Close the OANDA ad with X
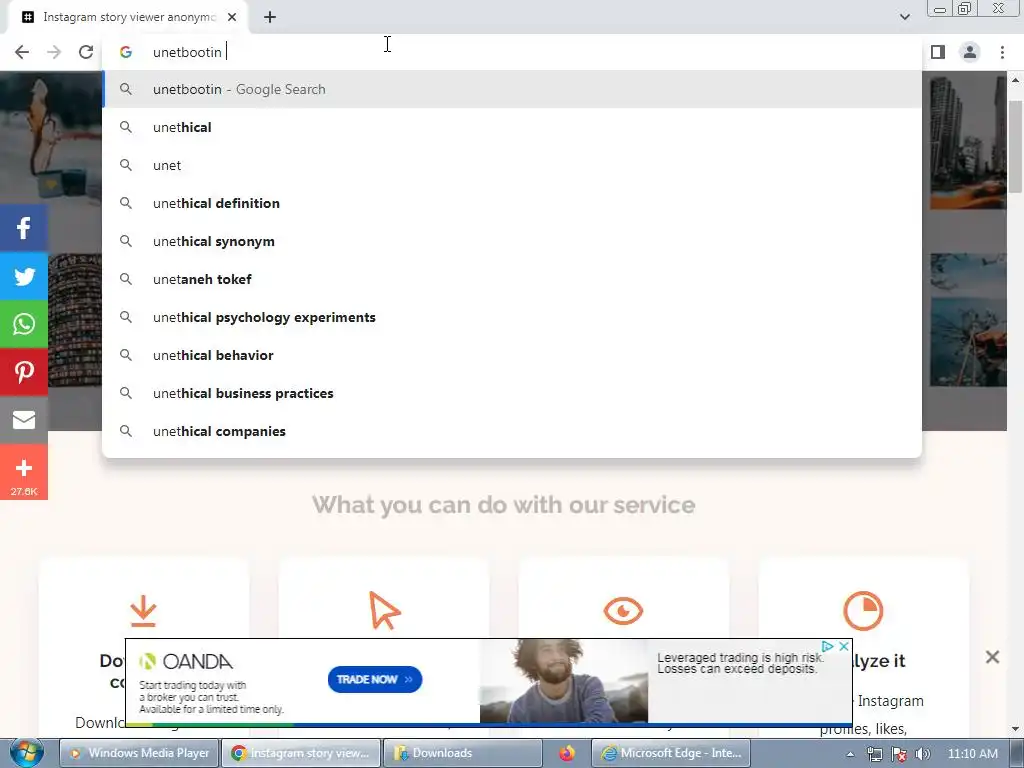Image resolution: width=1024 pixels, height=768 pixels. [844, 646]
